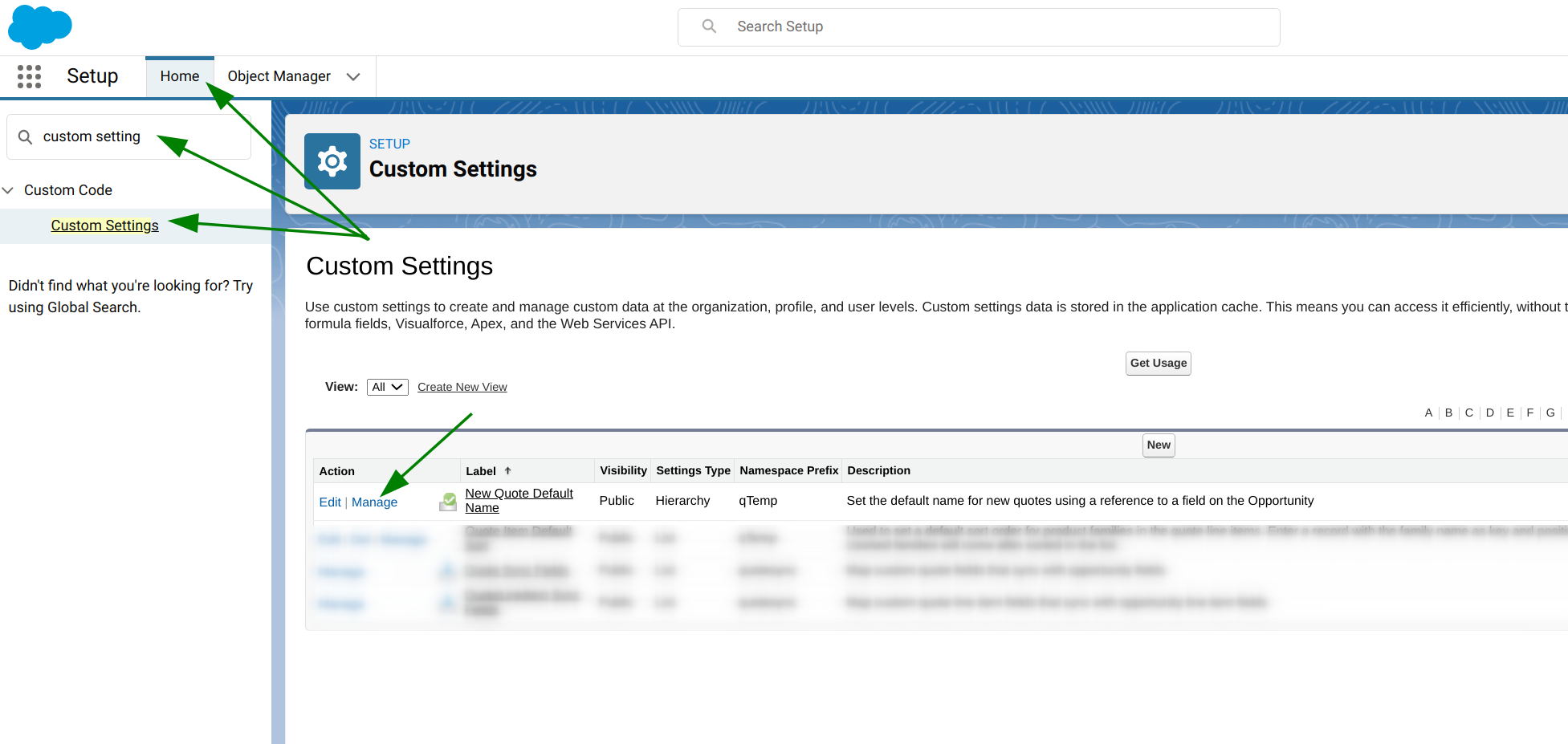Click the Visibility column header

623,471
